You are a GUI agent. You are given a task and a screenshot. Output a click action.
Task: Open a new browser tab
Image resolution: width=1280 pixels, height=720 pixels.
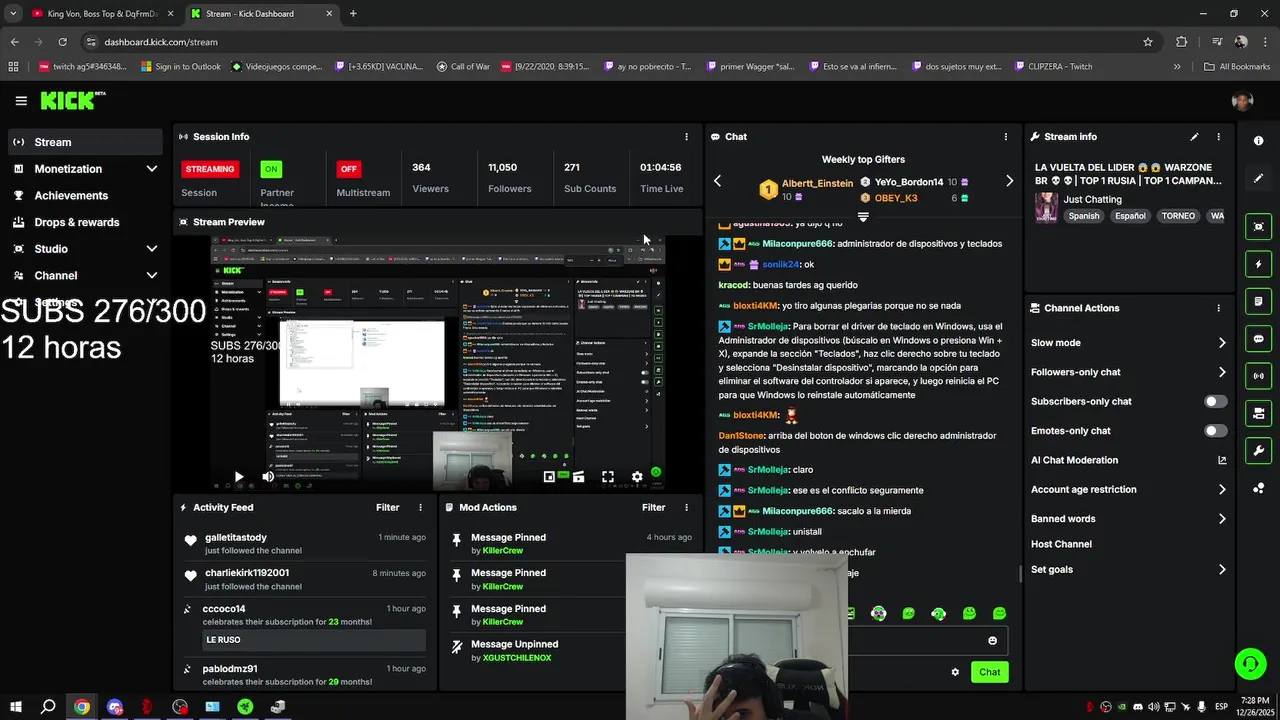click(353, 14)
